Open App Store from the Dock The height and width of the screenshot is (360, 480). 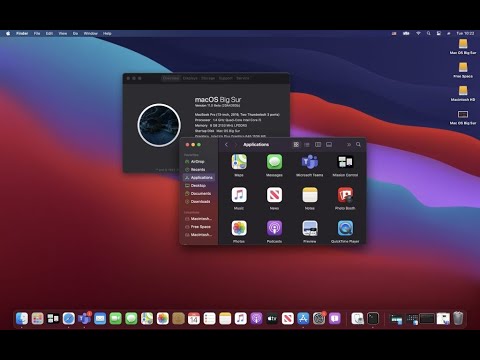[x=303, y=319]
